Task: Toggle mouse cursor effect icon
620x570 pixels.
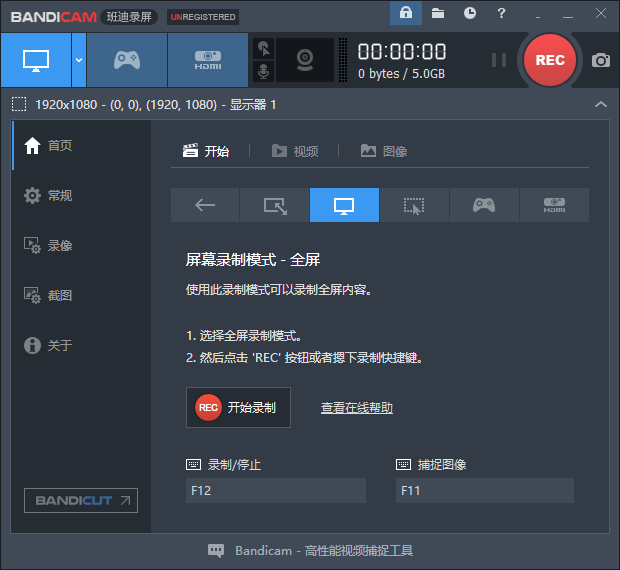Action: tap(264, 49)
